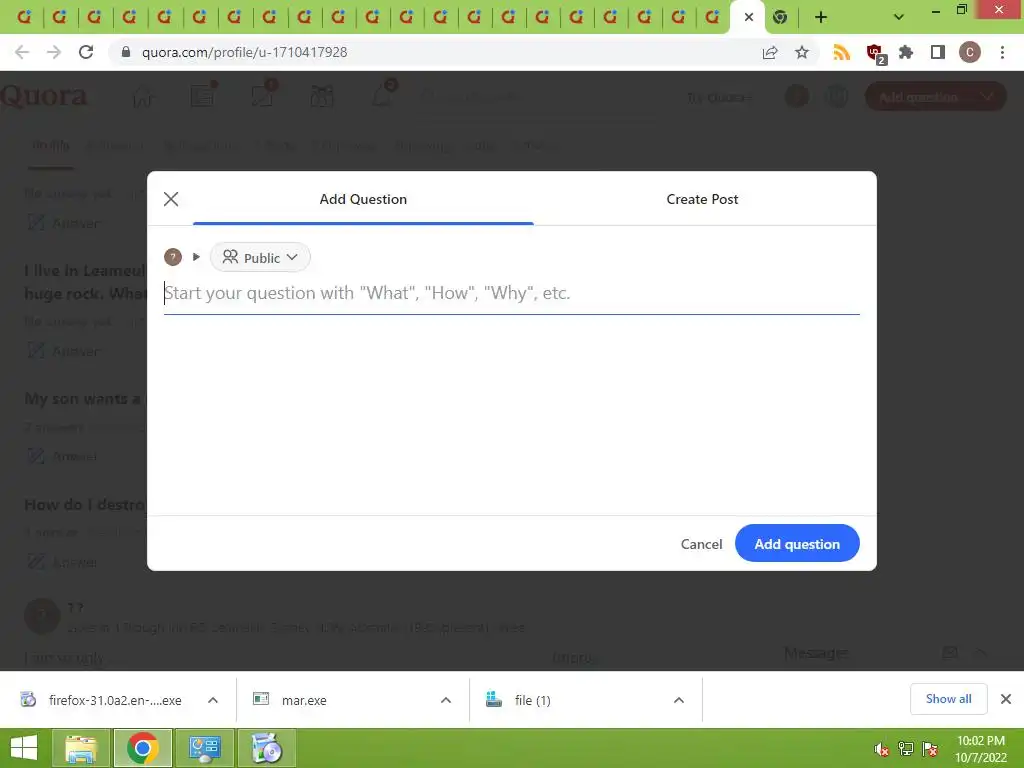Close the active browser tab

click(x=749, y=17)
